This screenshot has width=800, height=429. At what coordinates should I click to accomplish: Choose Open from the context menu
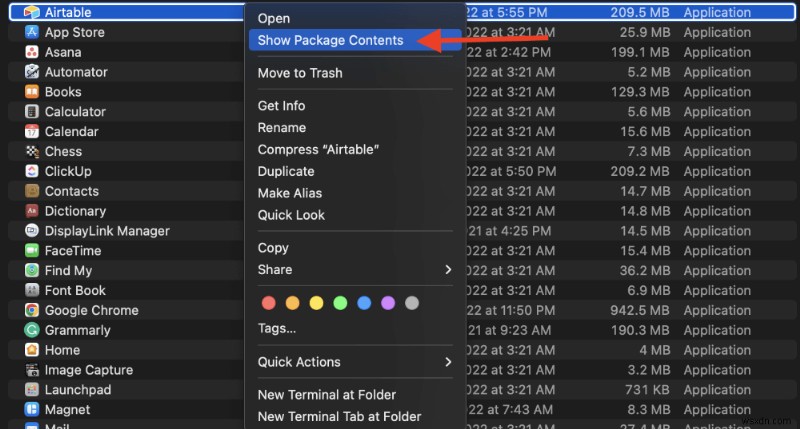pyautogui.click(x=355, y=19)
